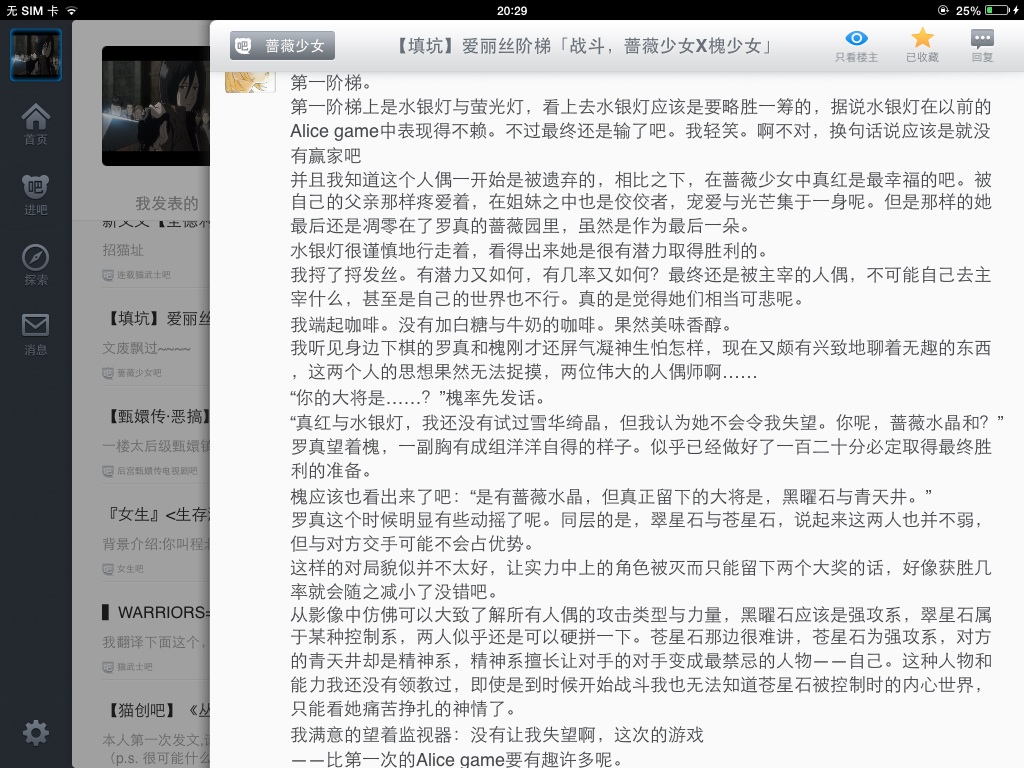Open the 探索 compass icon

tap(35, 264)
